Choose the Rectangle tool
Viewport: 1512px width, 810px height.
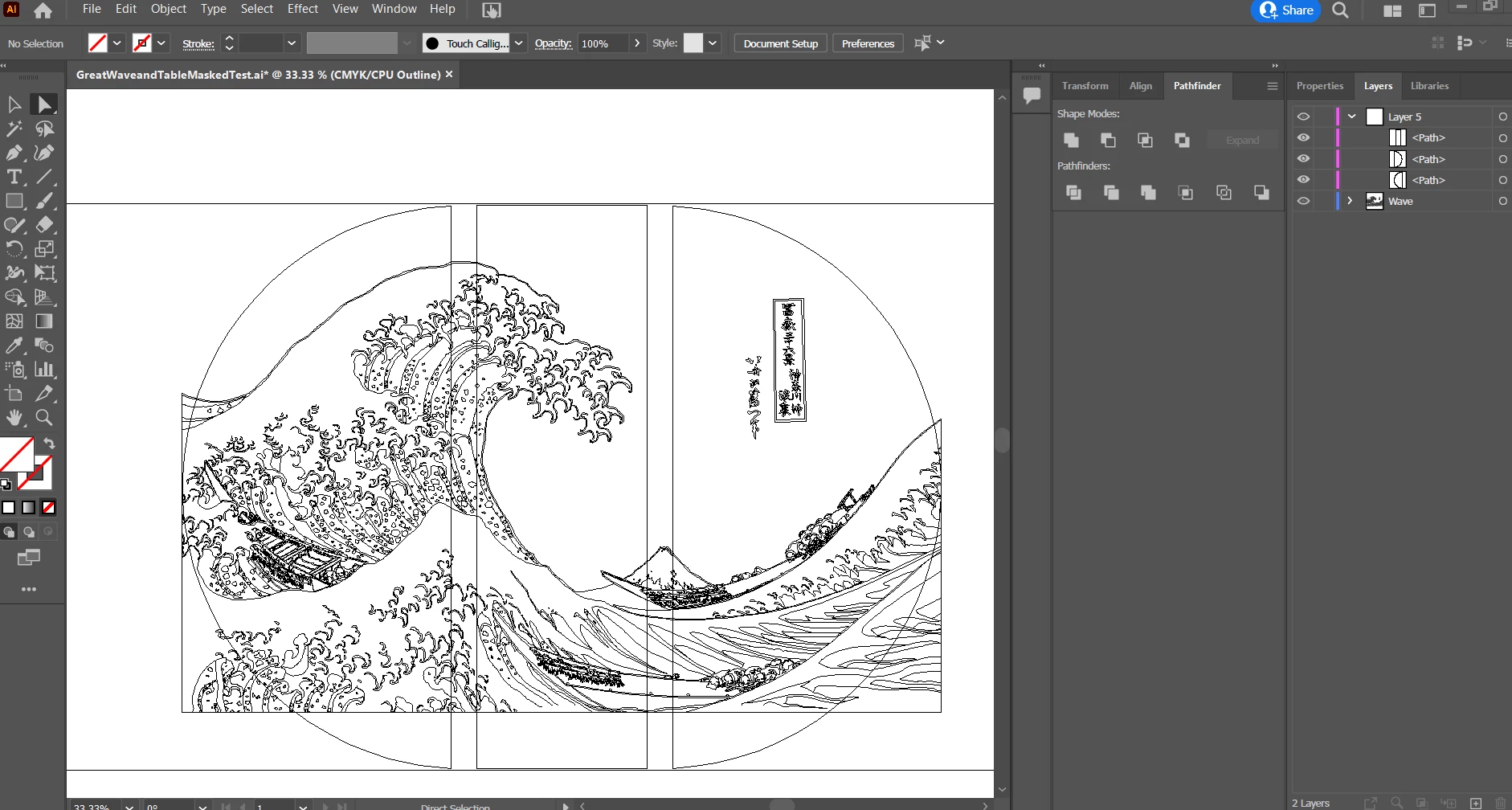coord(14,201)
